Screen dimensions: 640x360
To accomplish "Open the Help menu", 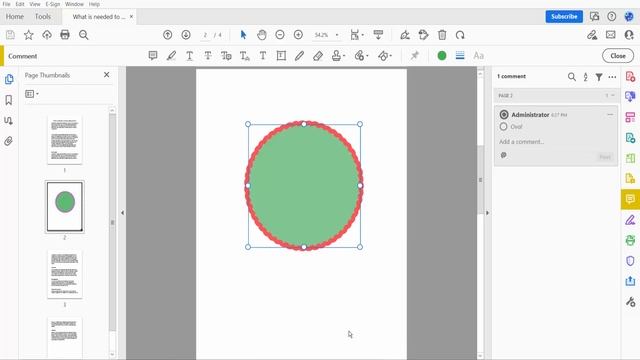I will (94, 4).
